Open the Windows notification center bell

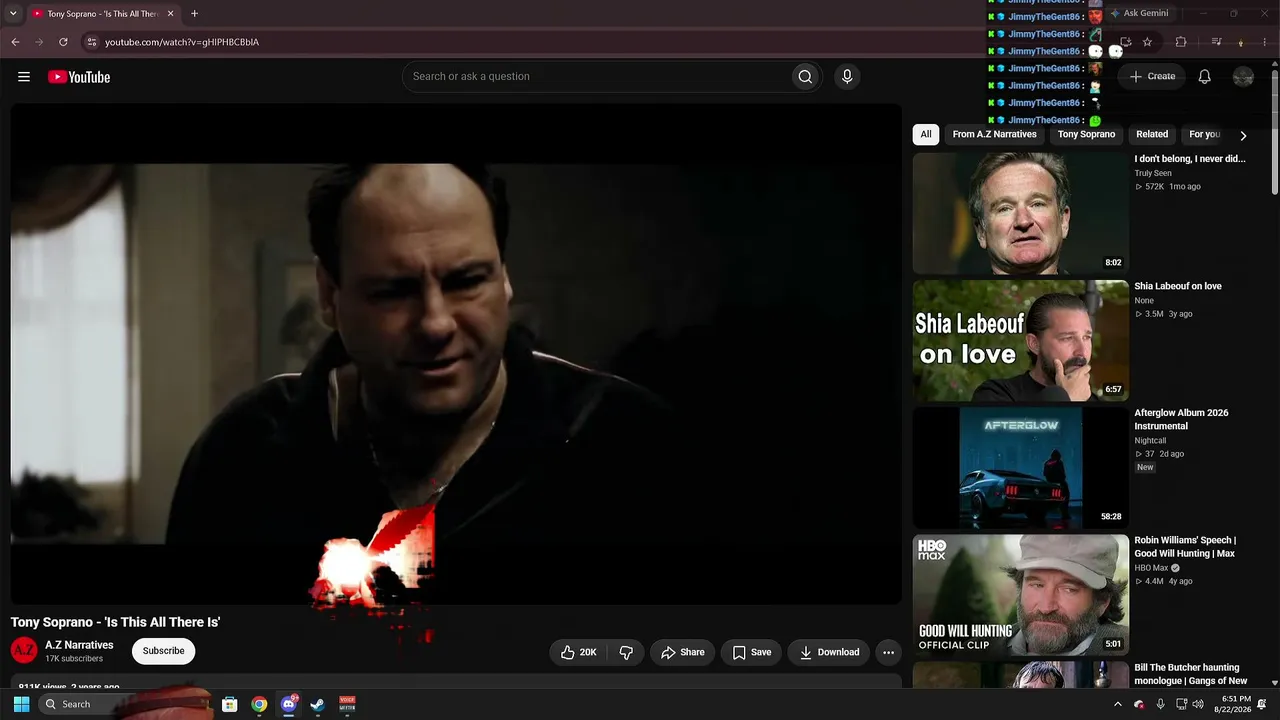pos(1262,704)
